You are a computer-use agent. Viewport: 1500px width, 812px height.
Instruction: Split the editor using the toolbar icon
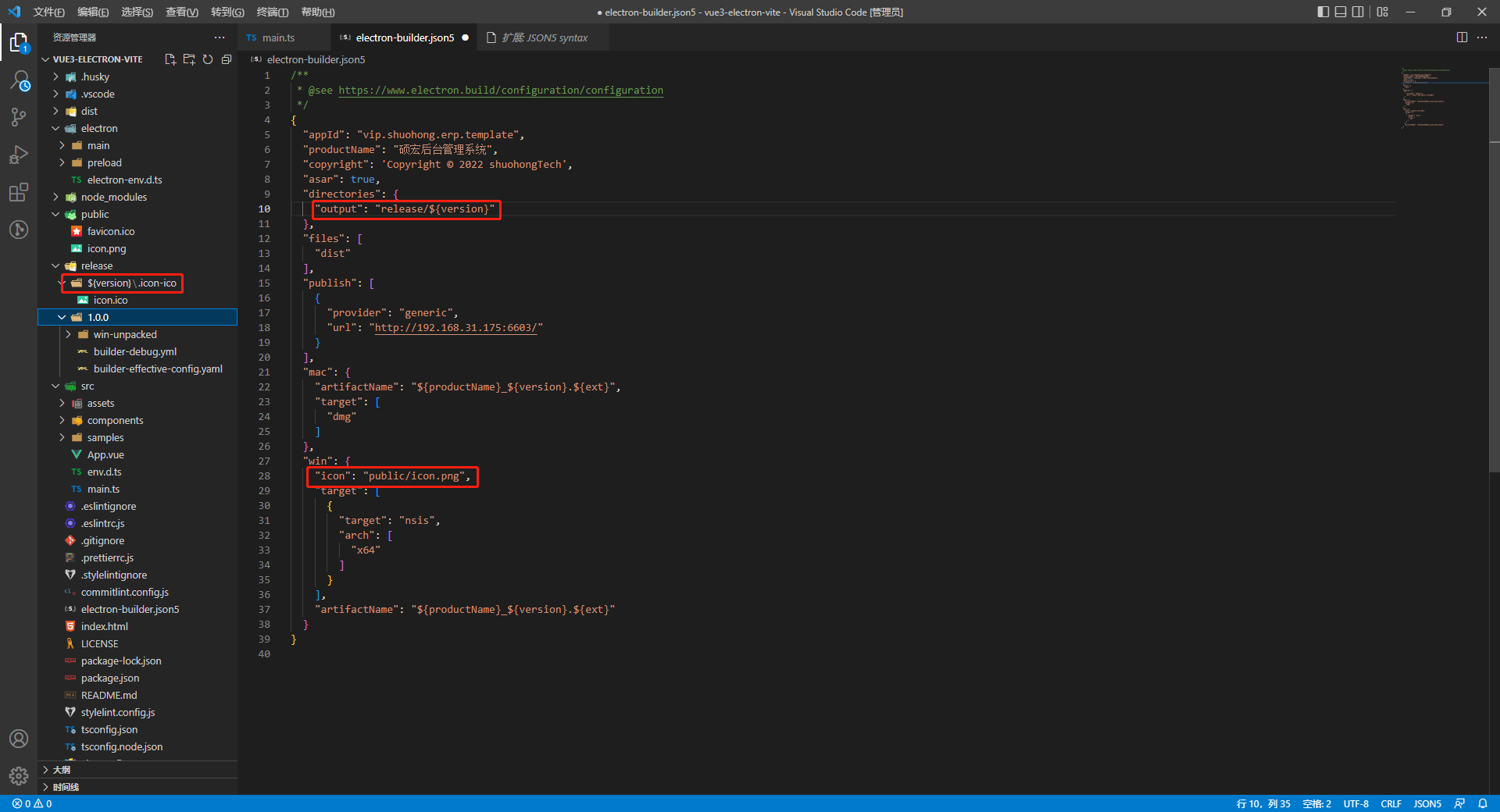[x=1462, y=37]
